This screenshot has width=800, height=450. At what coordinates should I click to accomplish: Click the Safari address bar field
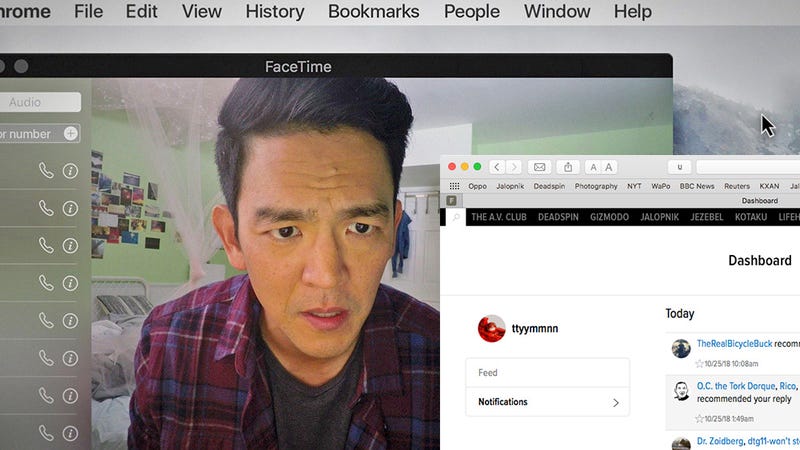(x=748, y=167)
